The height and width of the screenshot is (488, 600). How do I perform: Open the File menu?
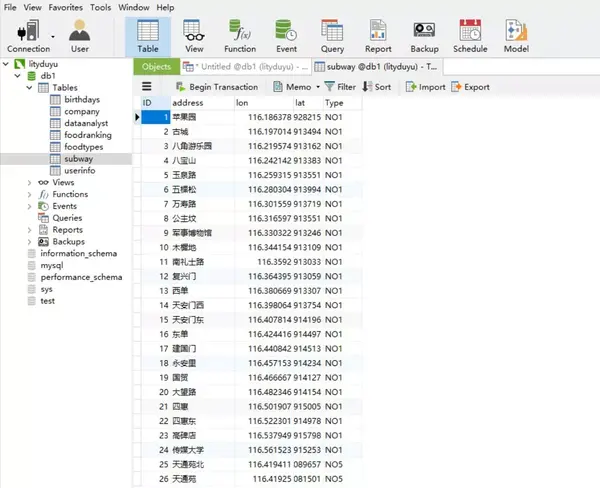click(10, 7)
